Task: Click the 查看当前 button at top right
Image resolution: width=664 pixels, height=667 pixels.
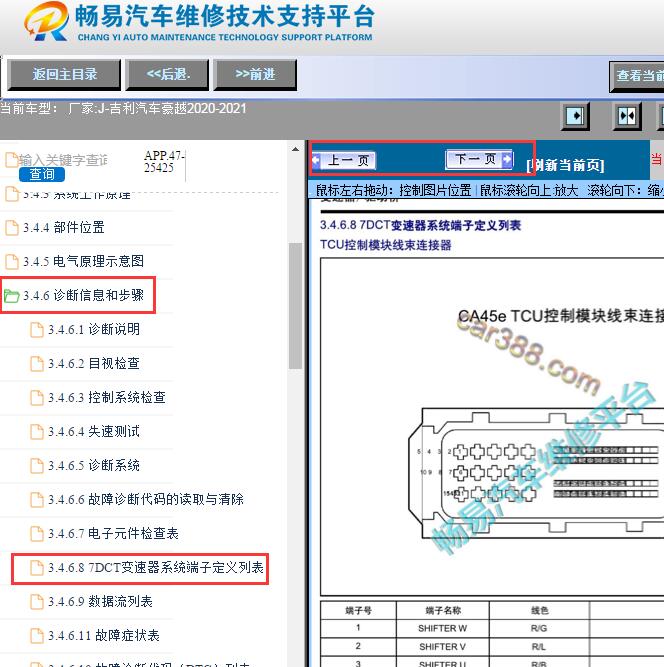Action: click(637, 76)
